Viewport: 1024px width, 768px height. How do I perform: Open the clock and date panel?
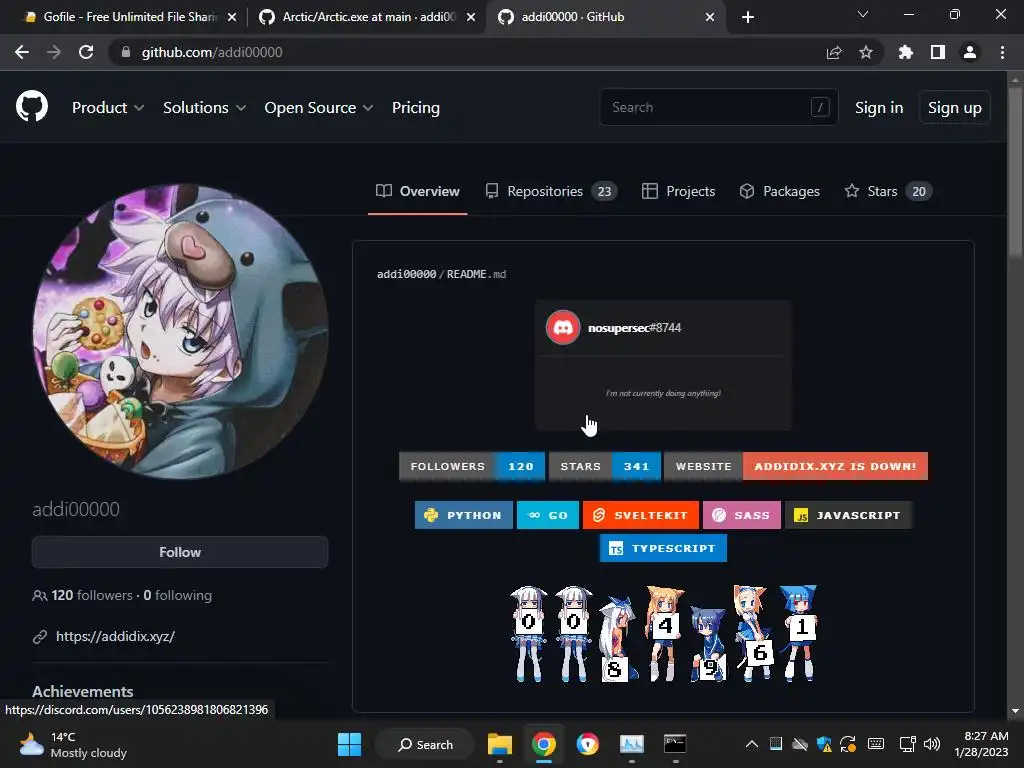(x=982, y=744)
